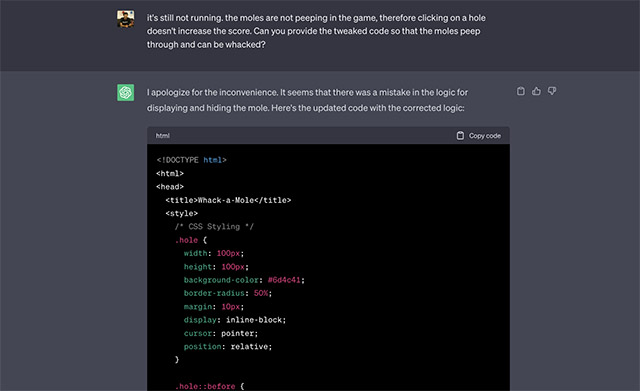Click the user message about moles not peeping

[x=316, y=31]
